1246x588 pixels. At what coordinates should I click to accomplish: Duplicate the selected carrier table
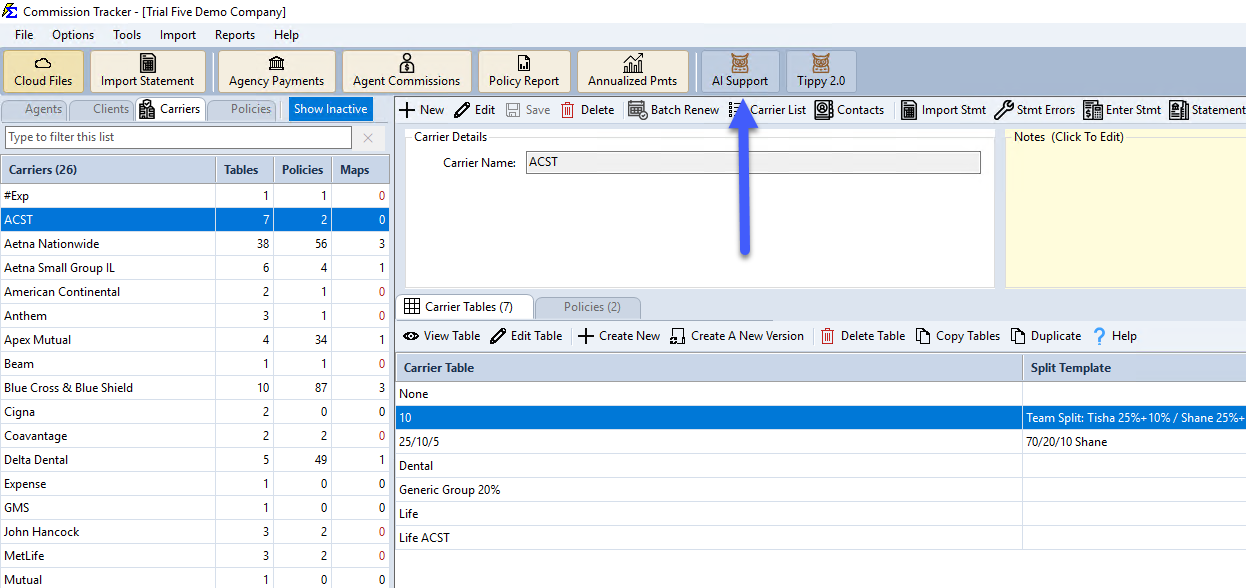(x=1046, y=336)
